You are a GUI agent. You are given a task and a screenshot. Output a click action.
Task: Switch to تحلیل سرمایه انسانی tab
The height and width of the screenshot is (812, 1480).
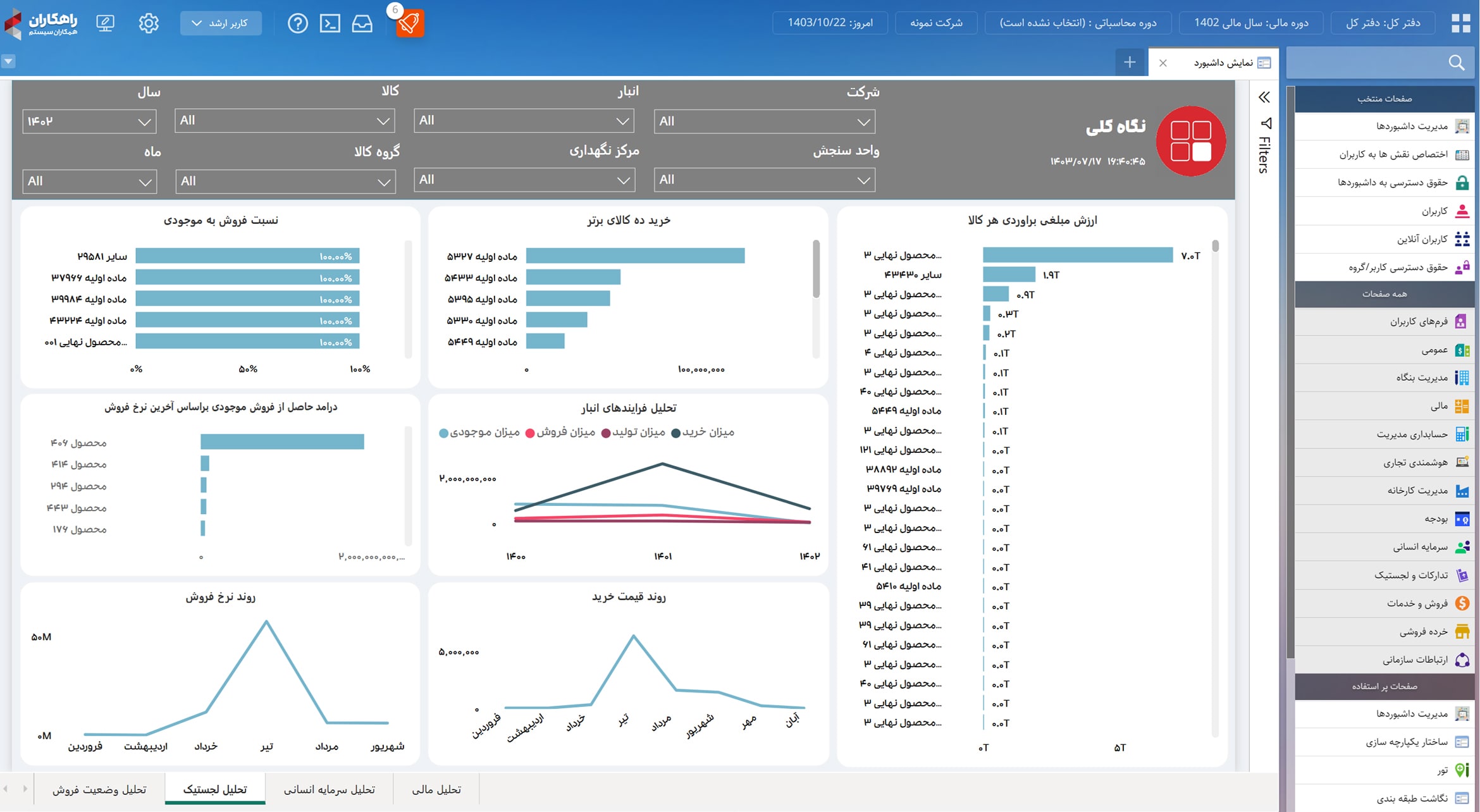click(329, 789)
